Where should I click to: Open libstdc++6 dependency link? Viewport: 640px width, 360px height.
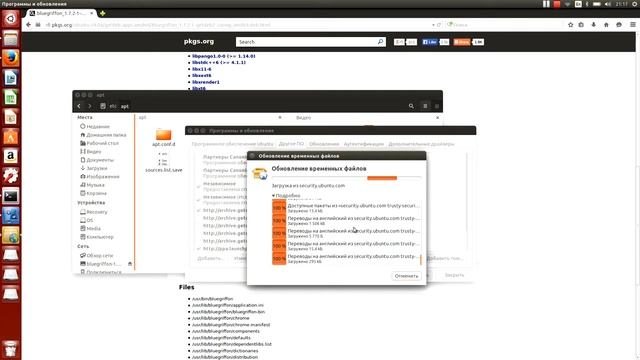click(x=219, y=62)
